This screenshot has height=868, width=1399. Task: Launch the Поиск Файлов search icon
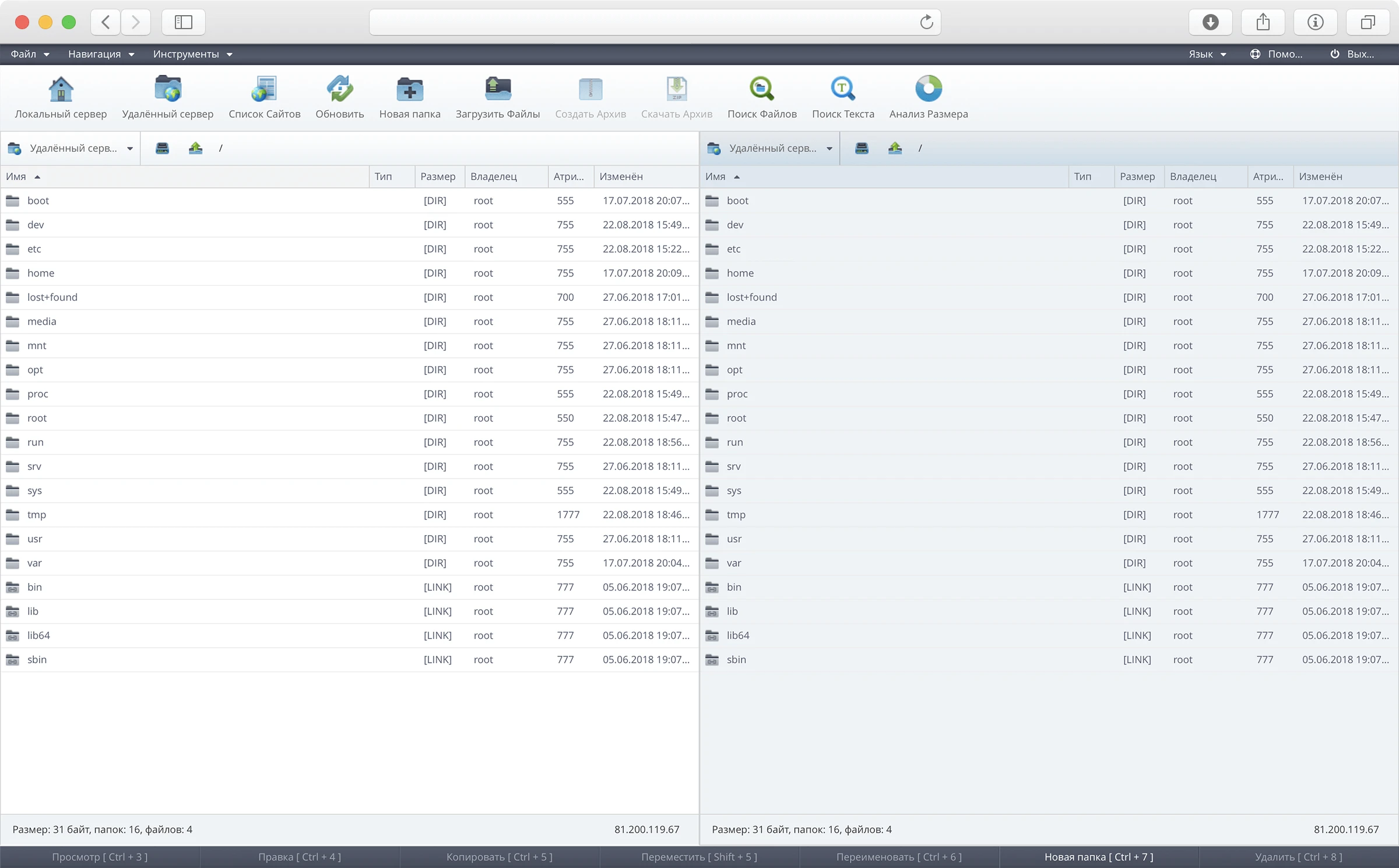coord(761,90)
